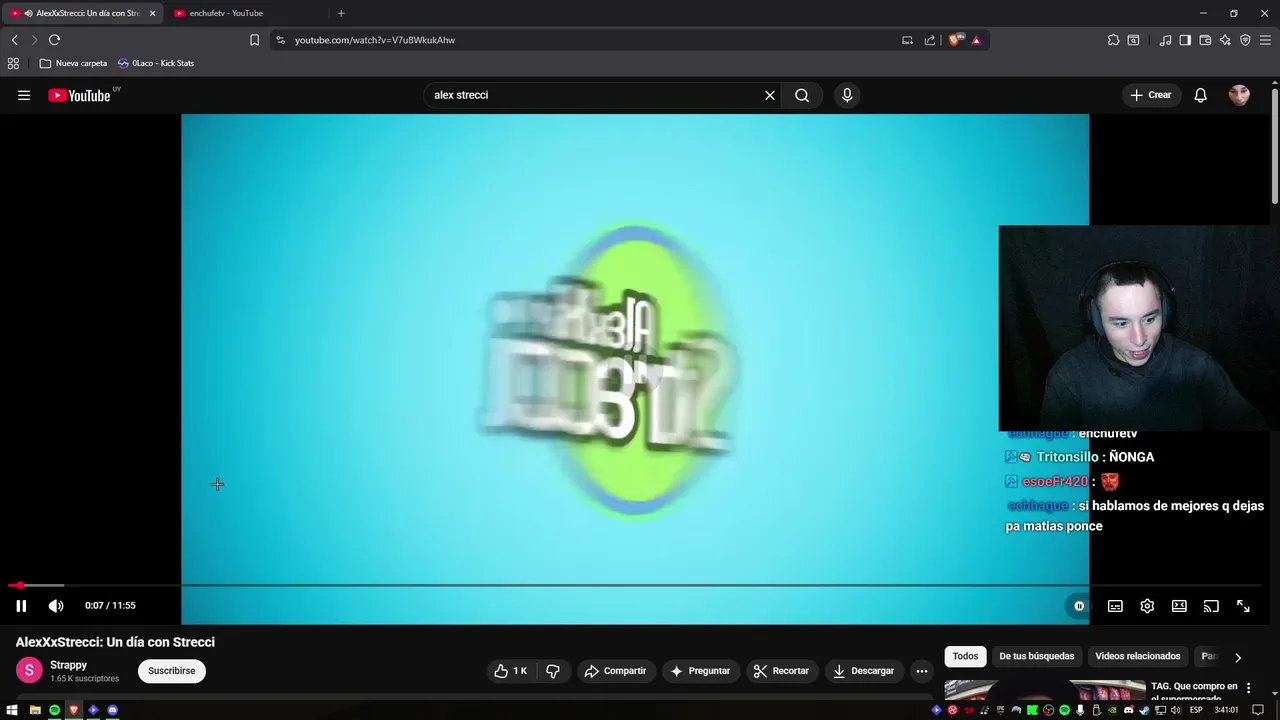Open Spotify from the taskbar

[x=54, y=710]
